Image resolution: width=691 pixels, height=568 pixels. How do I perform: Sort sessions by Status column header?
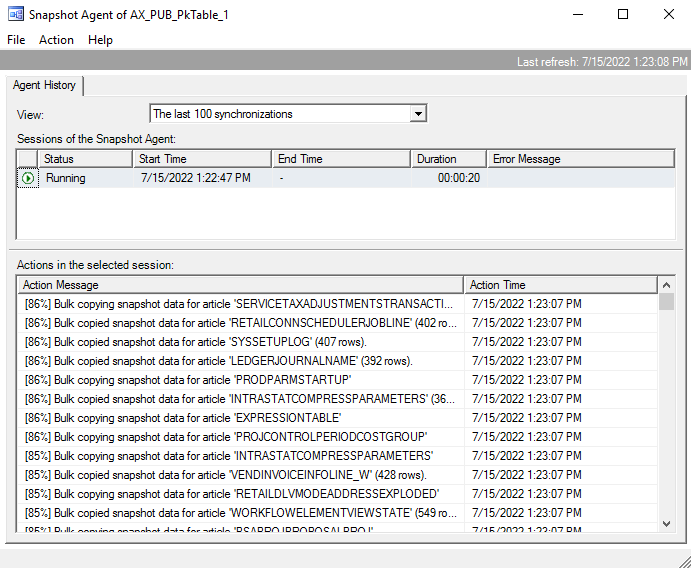86,159
